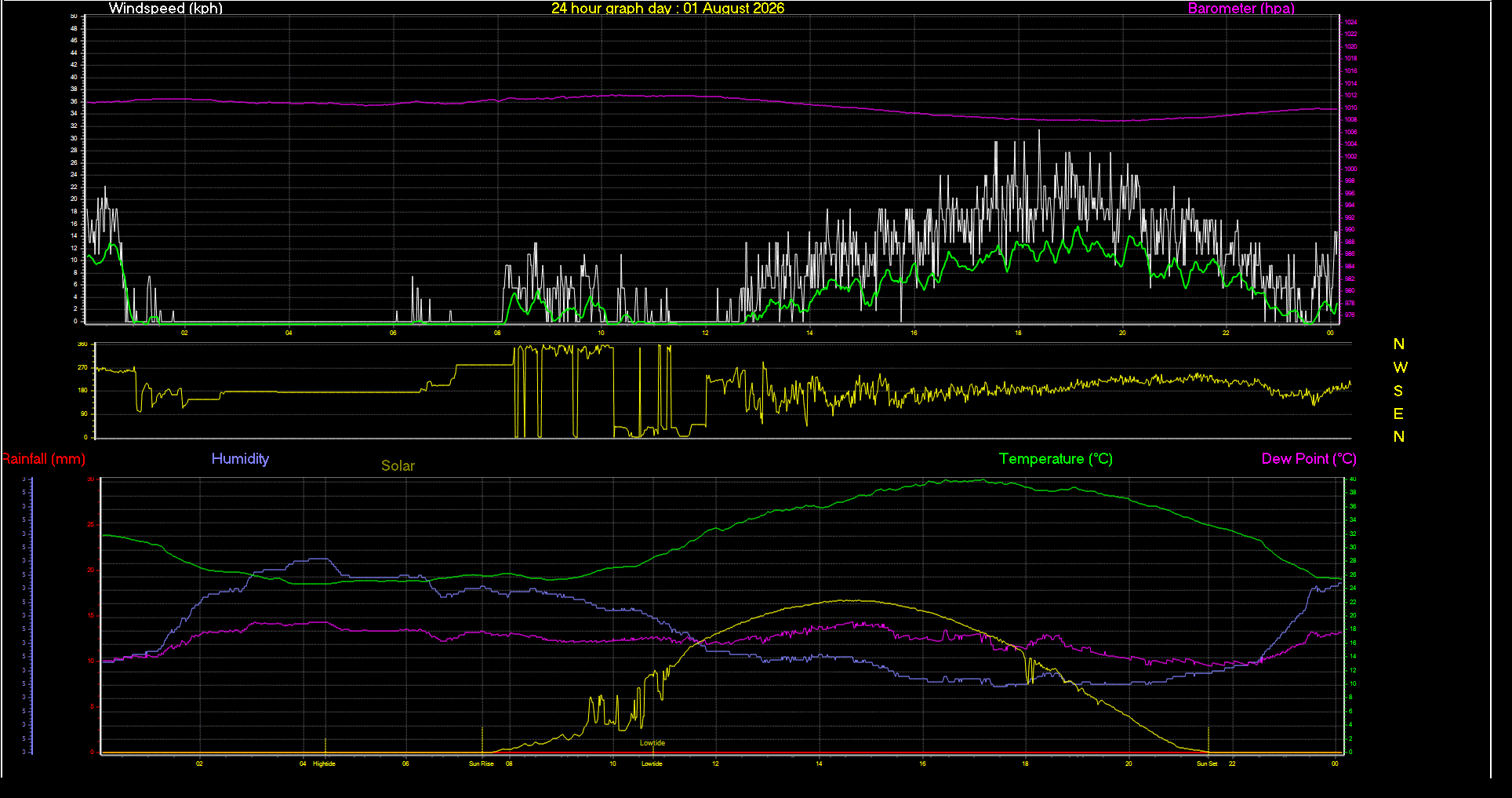Screen dimensions: 1512x798
Task: Click the '270' wind direction axis value
Action: coord(82,367)
